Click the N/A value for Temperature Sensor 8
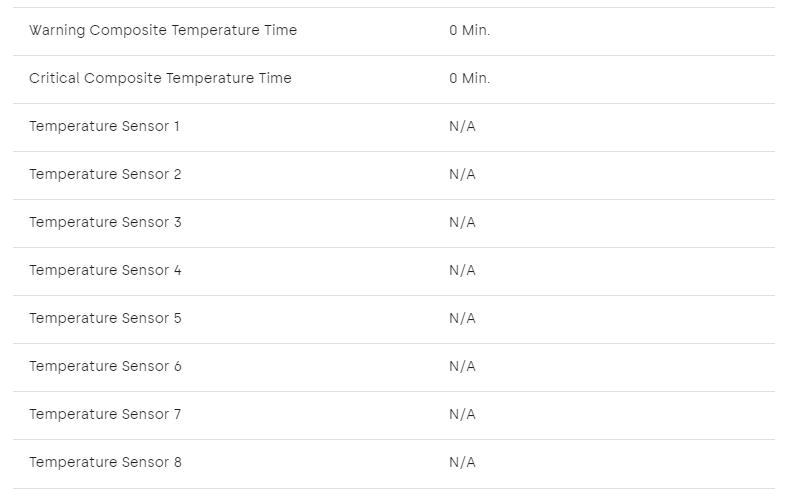Image resolution: width=791 pixels, height=498 pixels. pos(462,462)
